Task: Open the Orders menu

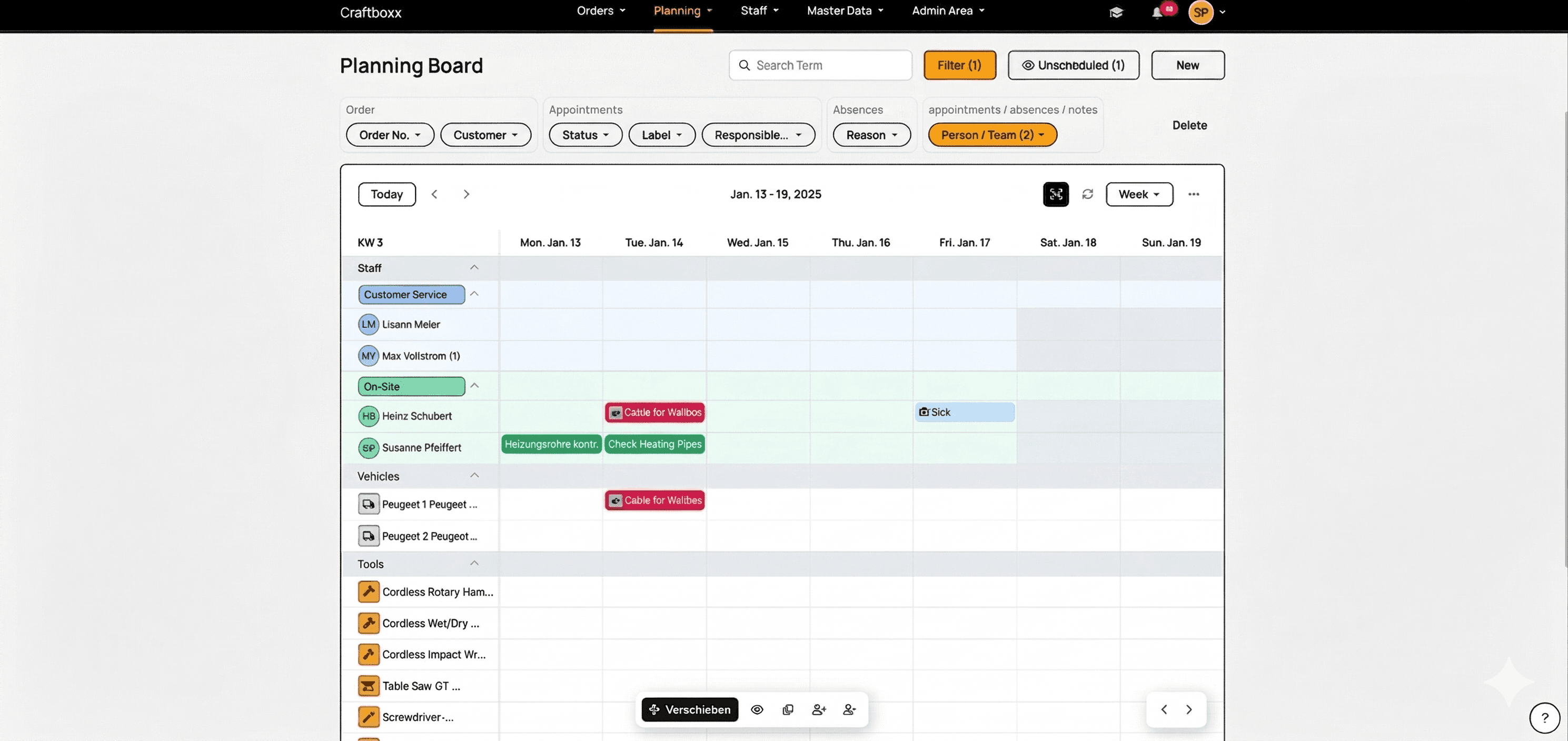Action: 600,11
